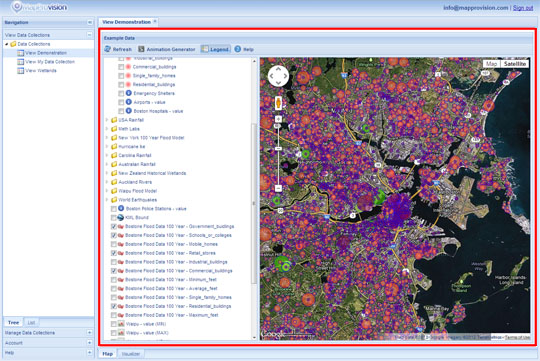
Task: Expand the Australian Rainfall folder arrow
Action: (x=107, y=164)
